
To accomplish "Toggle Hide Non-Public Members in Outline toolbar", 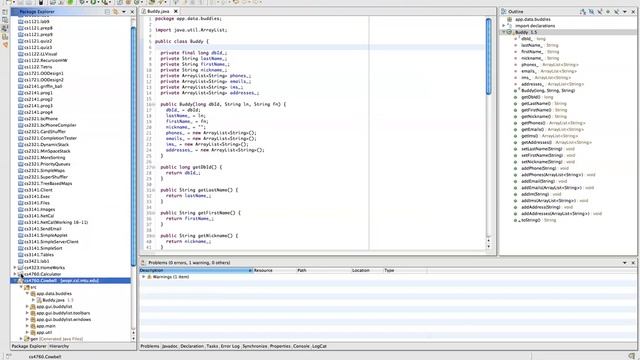I will (608, 12).
